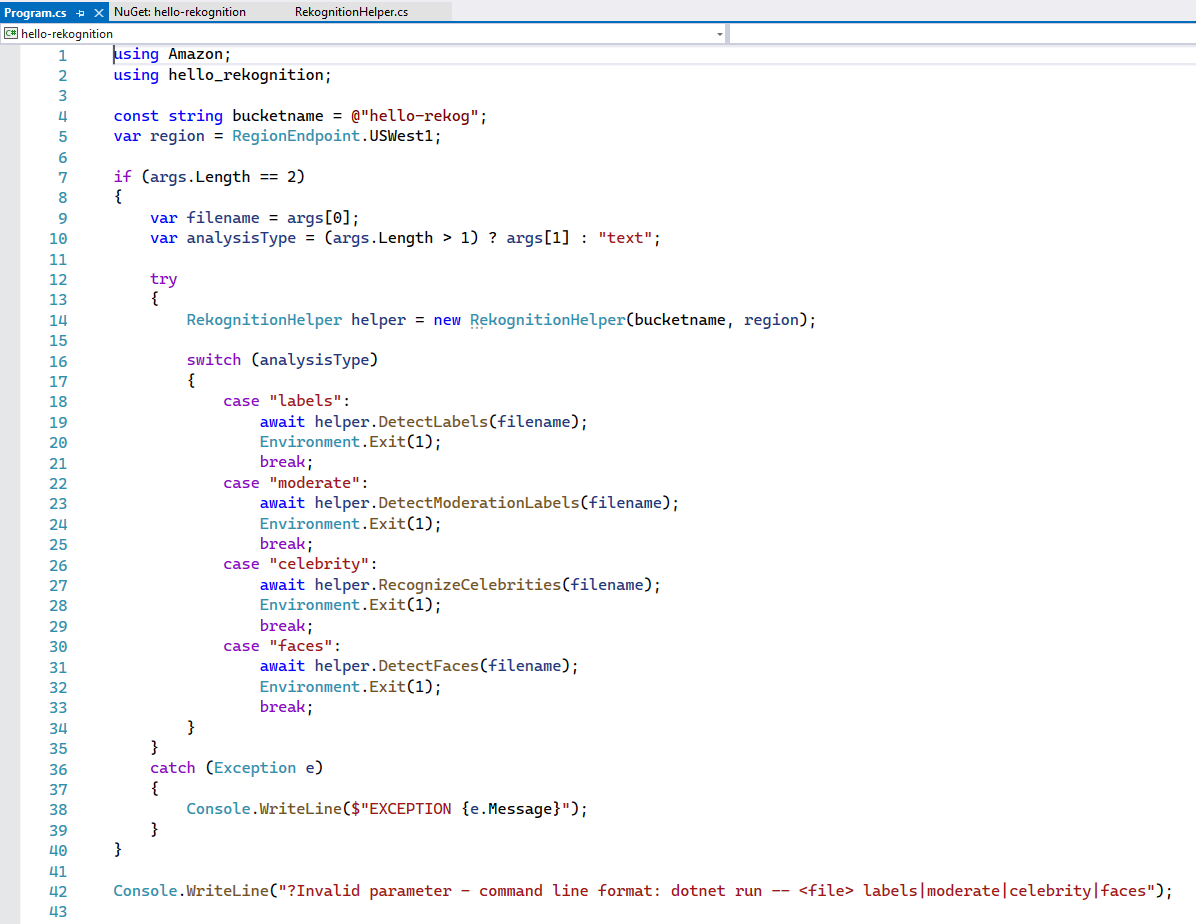The width and height of the screenshot is (1196, 924).
Task: Click line number 26 in the gutter
Action: pos(58,565)
